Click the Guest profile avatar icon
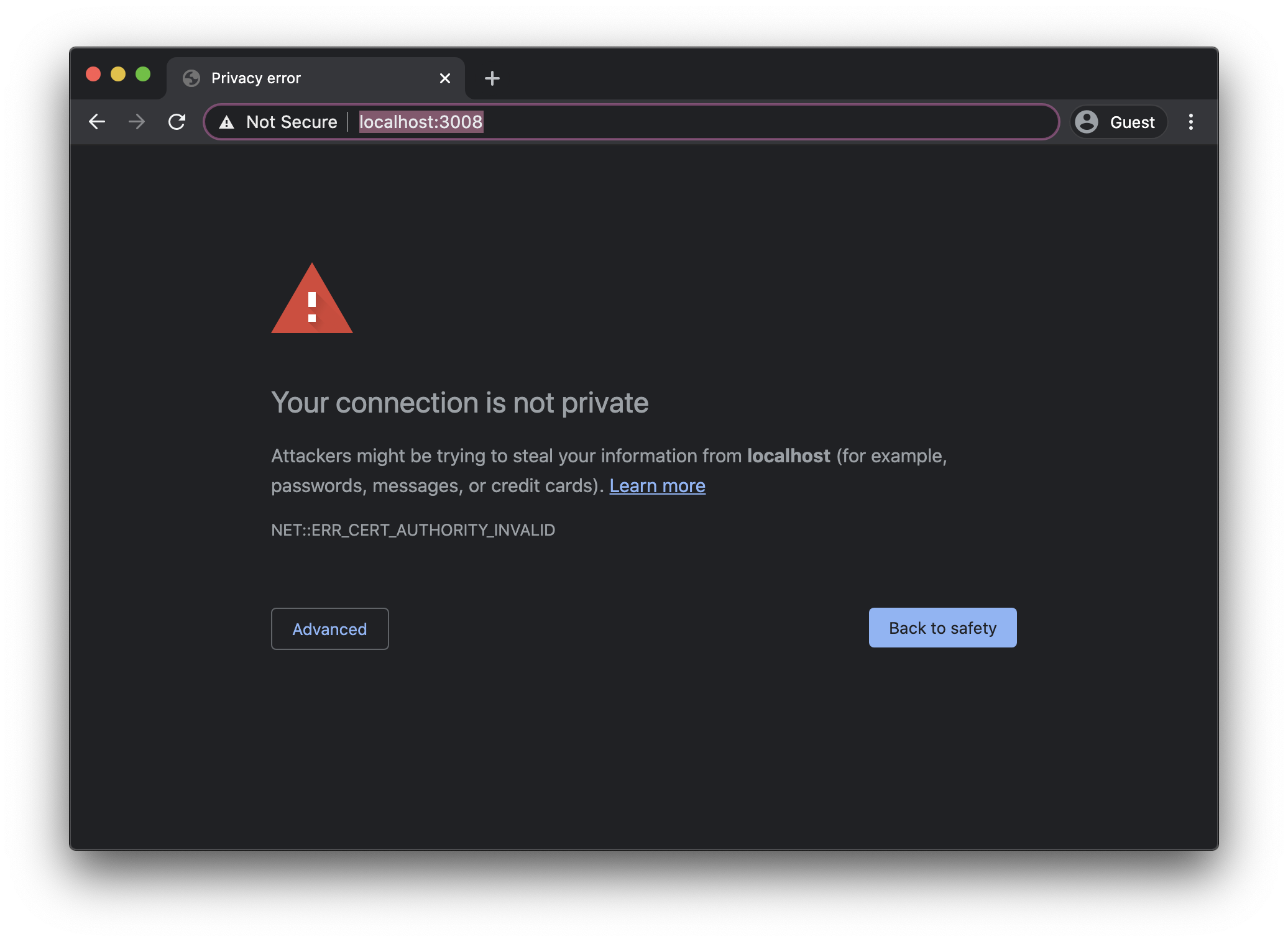 coord(1087,122)
